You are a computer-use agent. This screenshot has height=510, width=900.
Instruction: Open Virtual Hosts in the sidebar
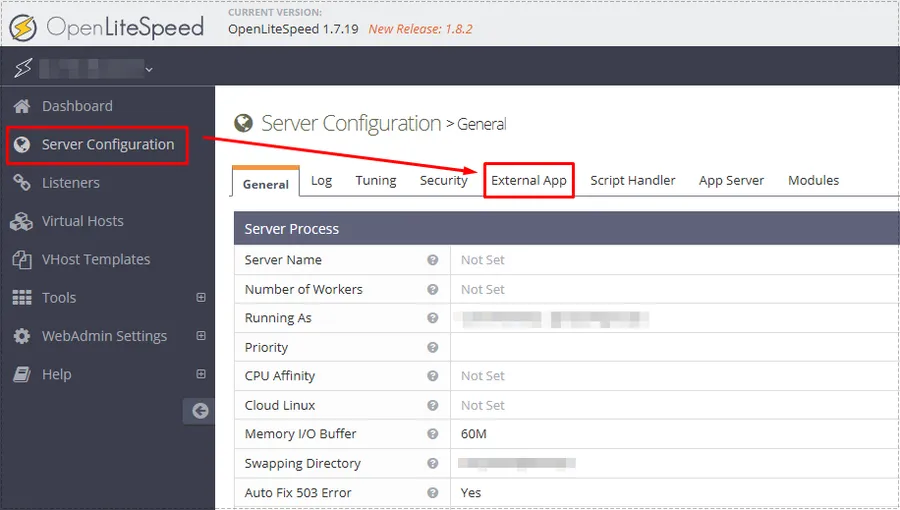click(x=83, y=221)
